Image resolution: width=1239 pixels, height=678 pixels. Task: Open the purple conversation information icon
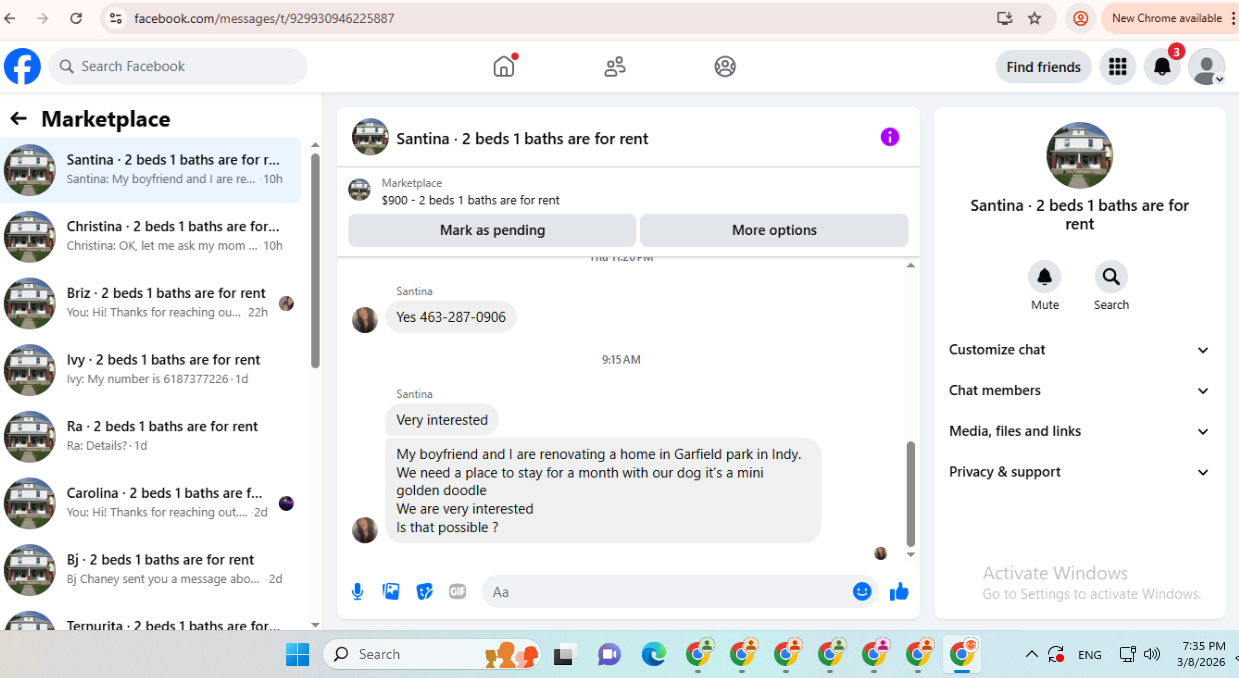(x=890, y=137)
